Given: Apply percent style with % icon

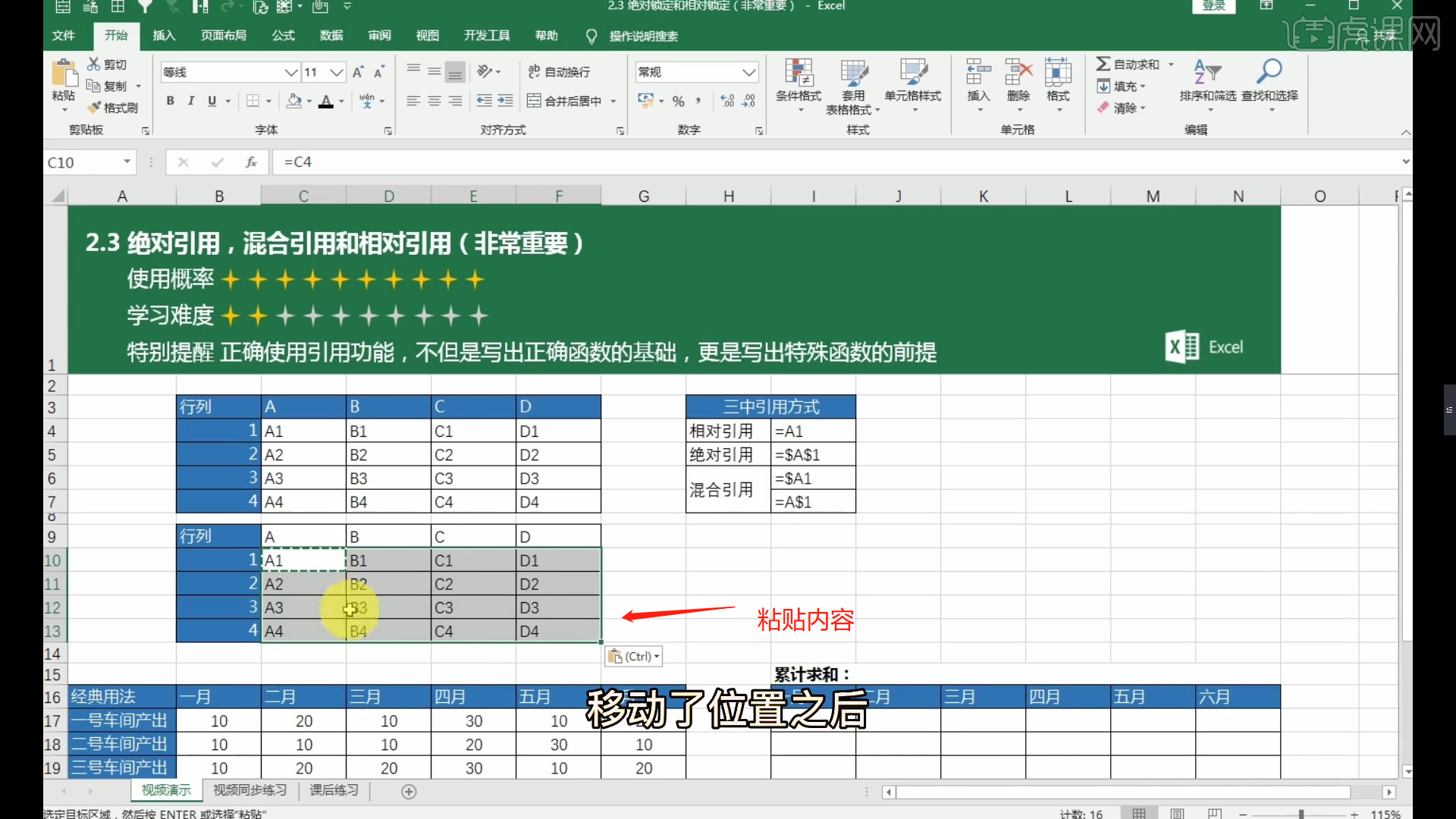Looking at the screenshot, I should click(679, 100).
